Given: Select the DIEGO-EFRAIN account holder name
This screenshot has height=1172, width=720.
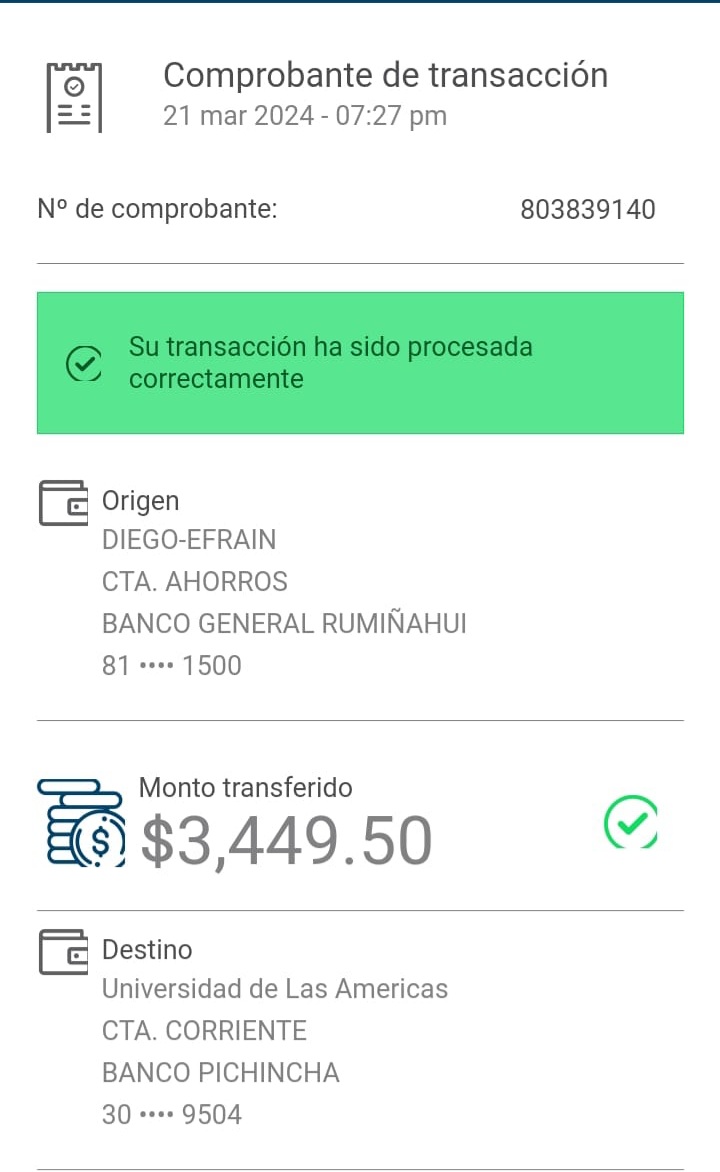Looking at the screenshot, I should coord(189,540).
